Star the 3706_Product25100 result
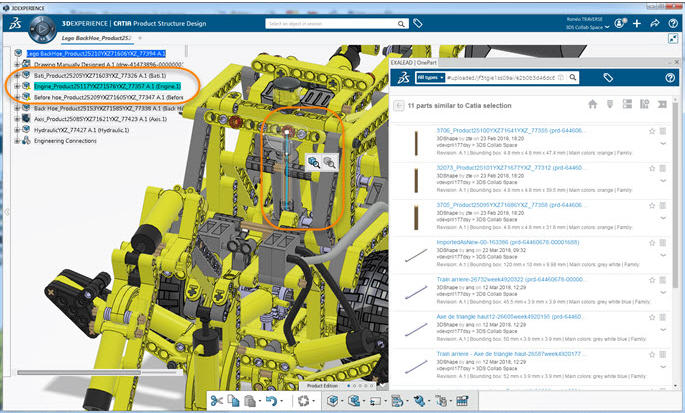Screen dimensions: 685x413 (652, 131)
